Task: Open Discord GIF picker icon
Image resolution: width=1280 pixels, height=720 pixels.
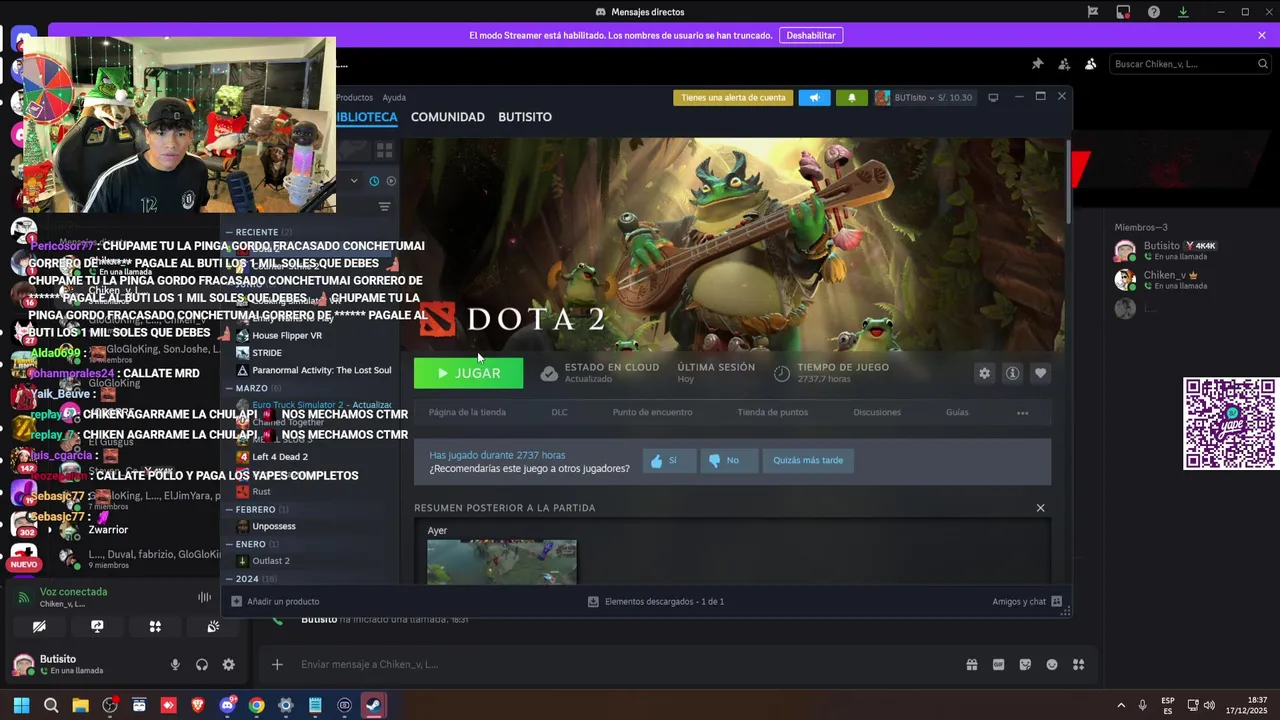Action: click(998, 664)
